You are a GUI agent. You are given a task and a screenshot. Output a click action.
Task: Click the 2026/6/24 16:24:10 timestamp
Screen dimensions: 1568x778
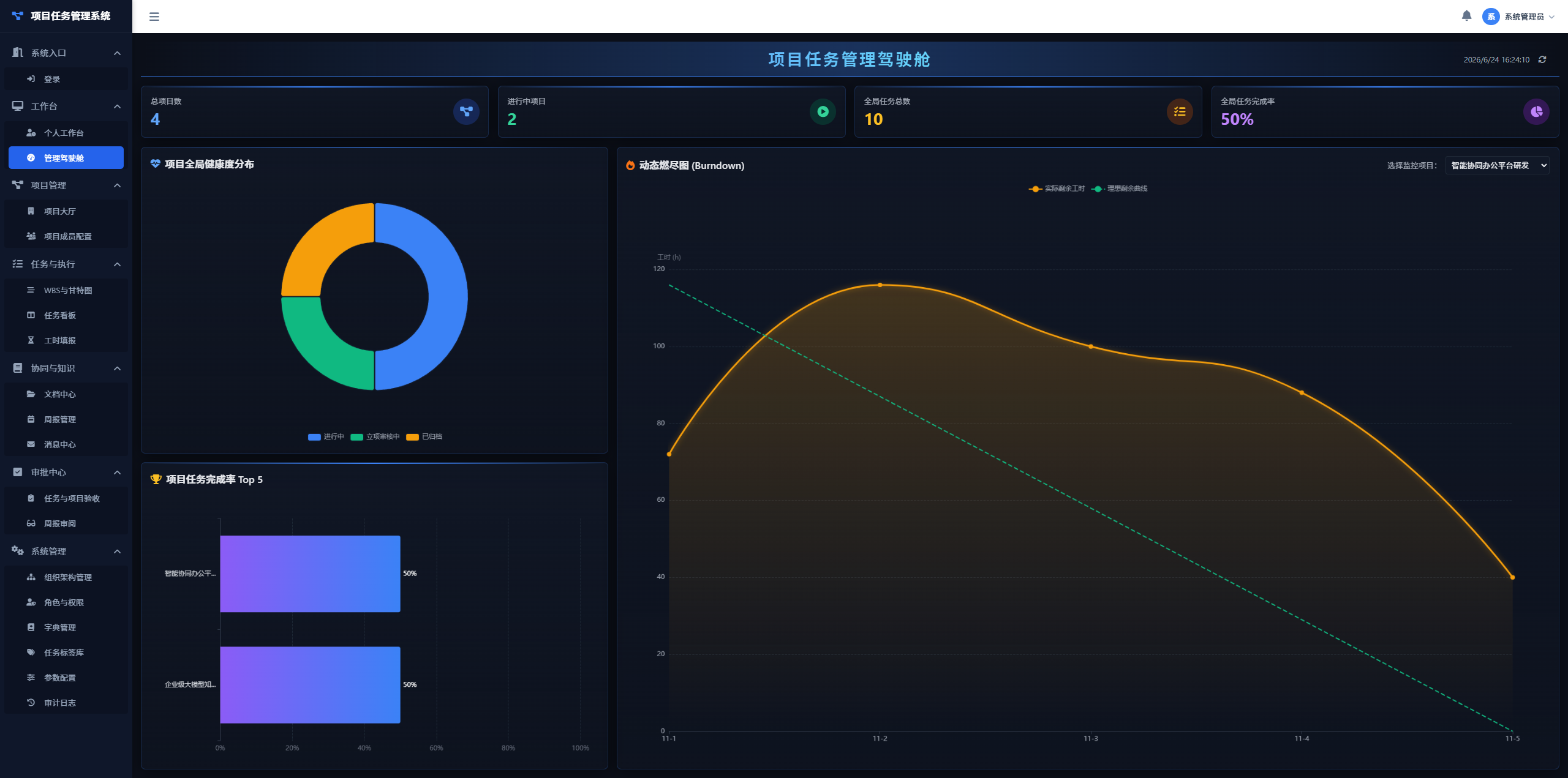click(1496, 59)
